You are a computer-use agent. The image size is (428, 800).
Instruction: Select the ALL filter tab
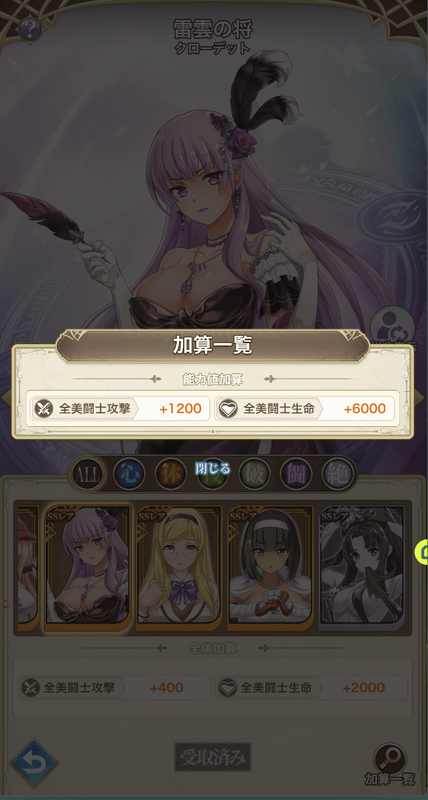[87, 473]
